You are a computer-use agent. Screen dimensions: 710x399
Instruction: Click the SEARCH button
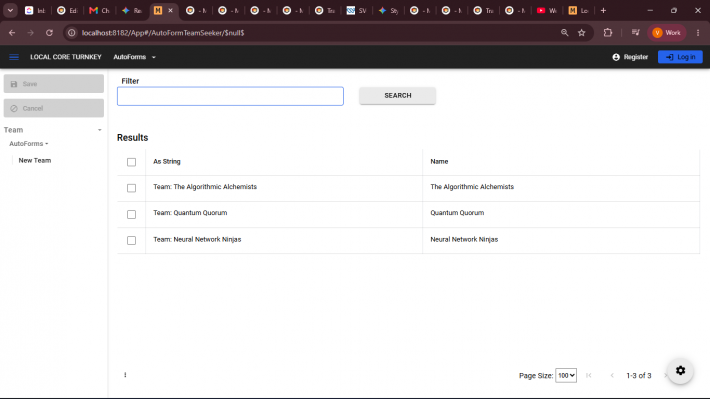[398, 96]
